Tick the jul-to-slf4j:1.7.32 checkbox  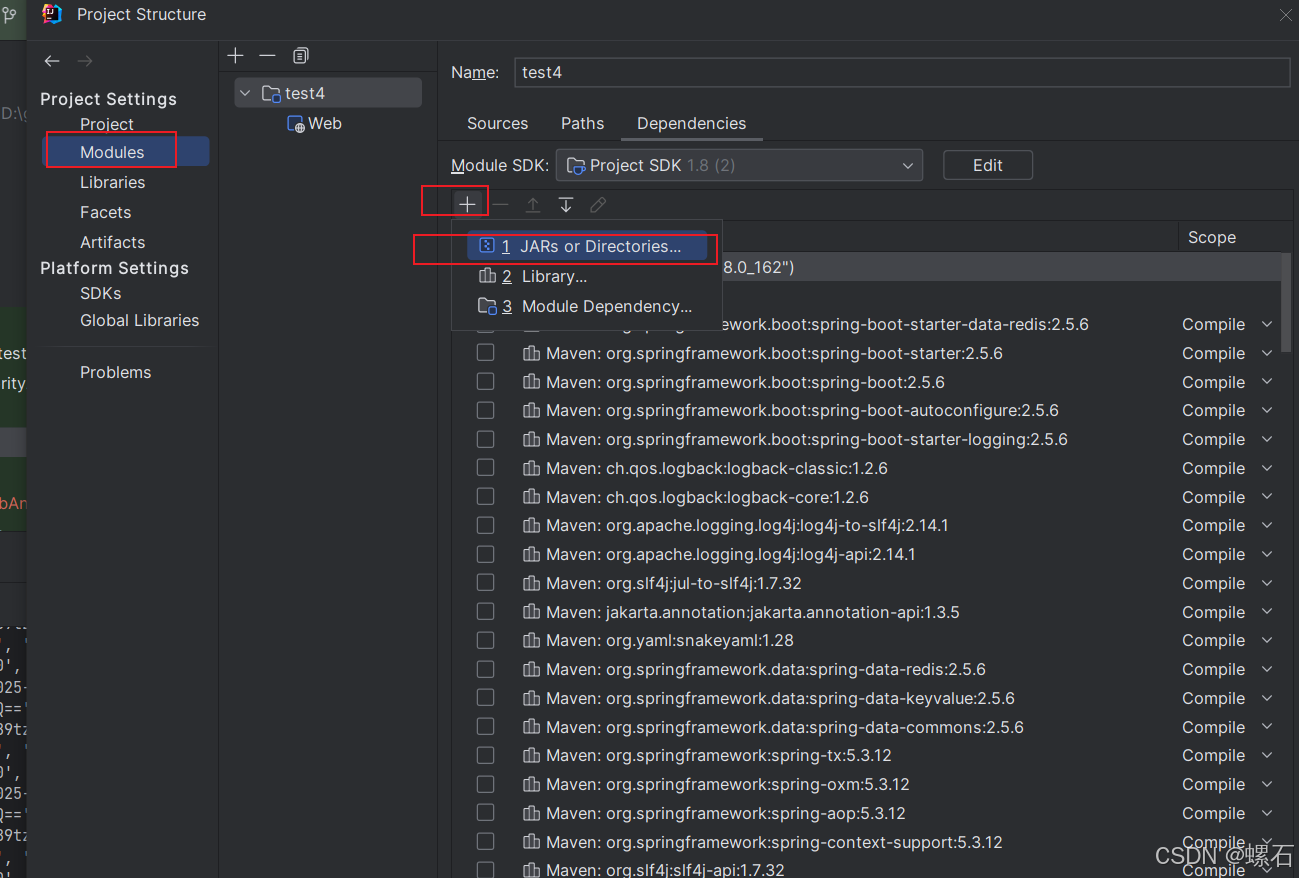[485, 583]
